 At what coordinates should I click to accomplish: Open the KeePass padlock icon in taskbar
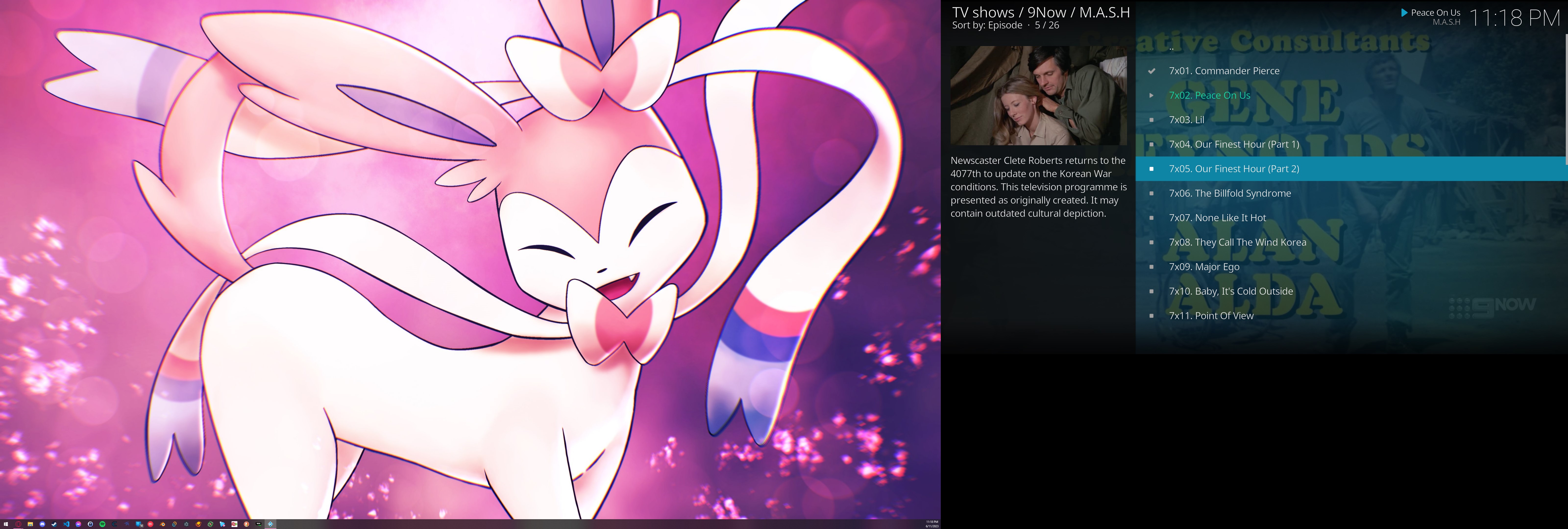(91, 524)
